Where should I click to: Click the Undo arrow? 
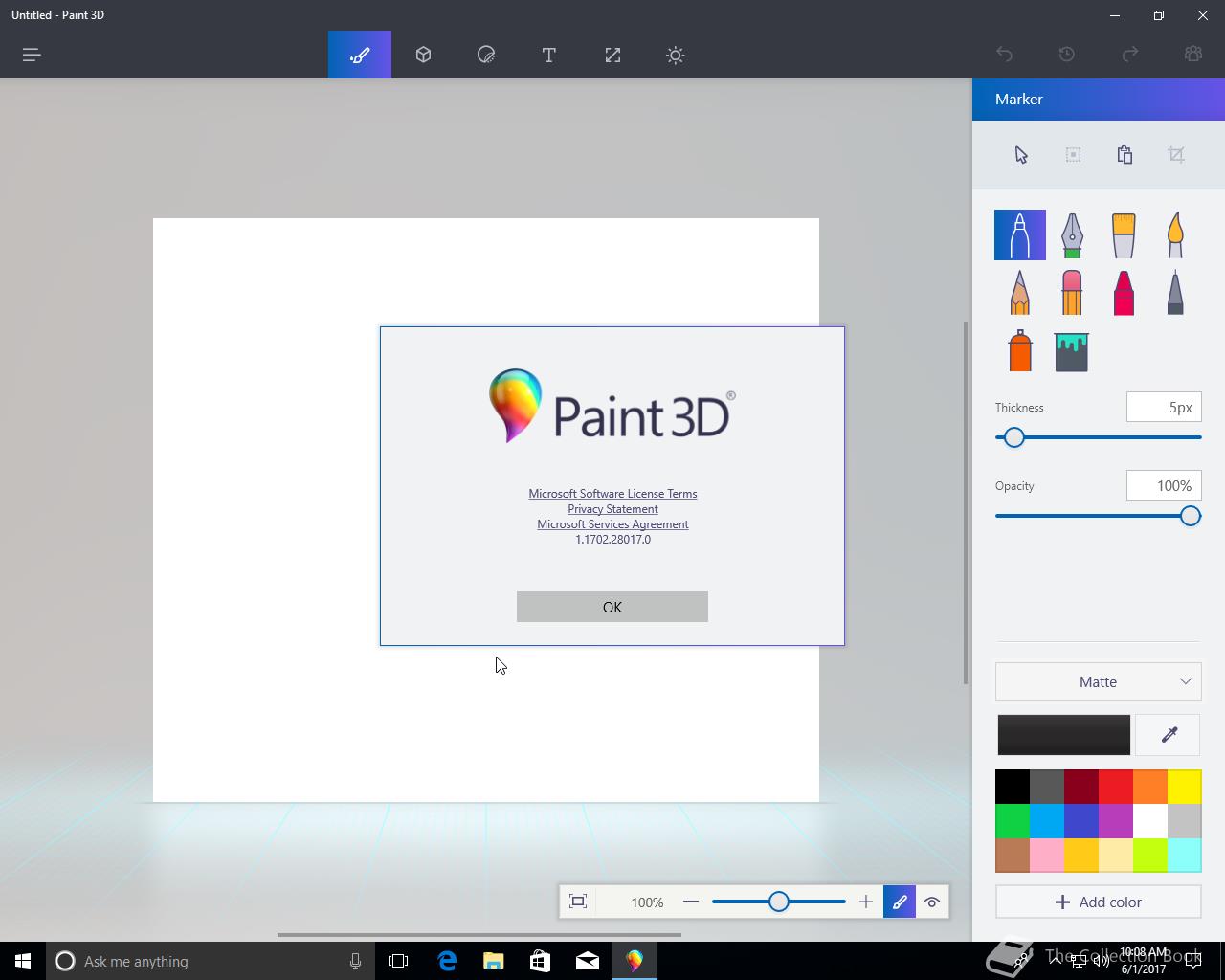coord(1004,55)
